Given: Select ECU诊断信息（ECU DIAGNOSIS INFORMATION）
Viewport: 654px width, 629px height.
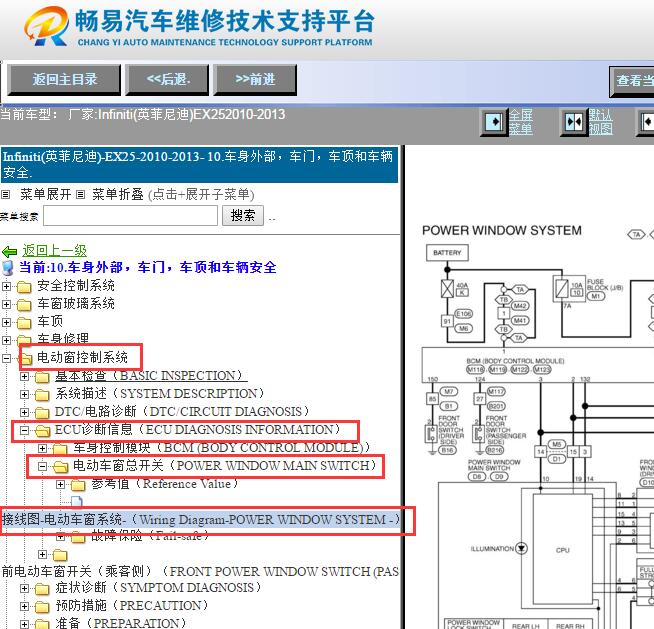Looking at the screenshot, I should click(198, 430).
